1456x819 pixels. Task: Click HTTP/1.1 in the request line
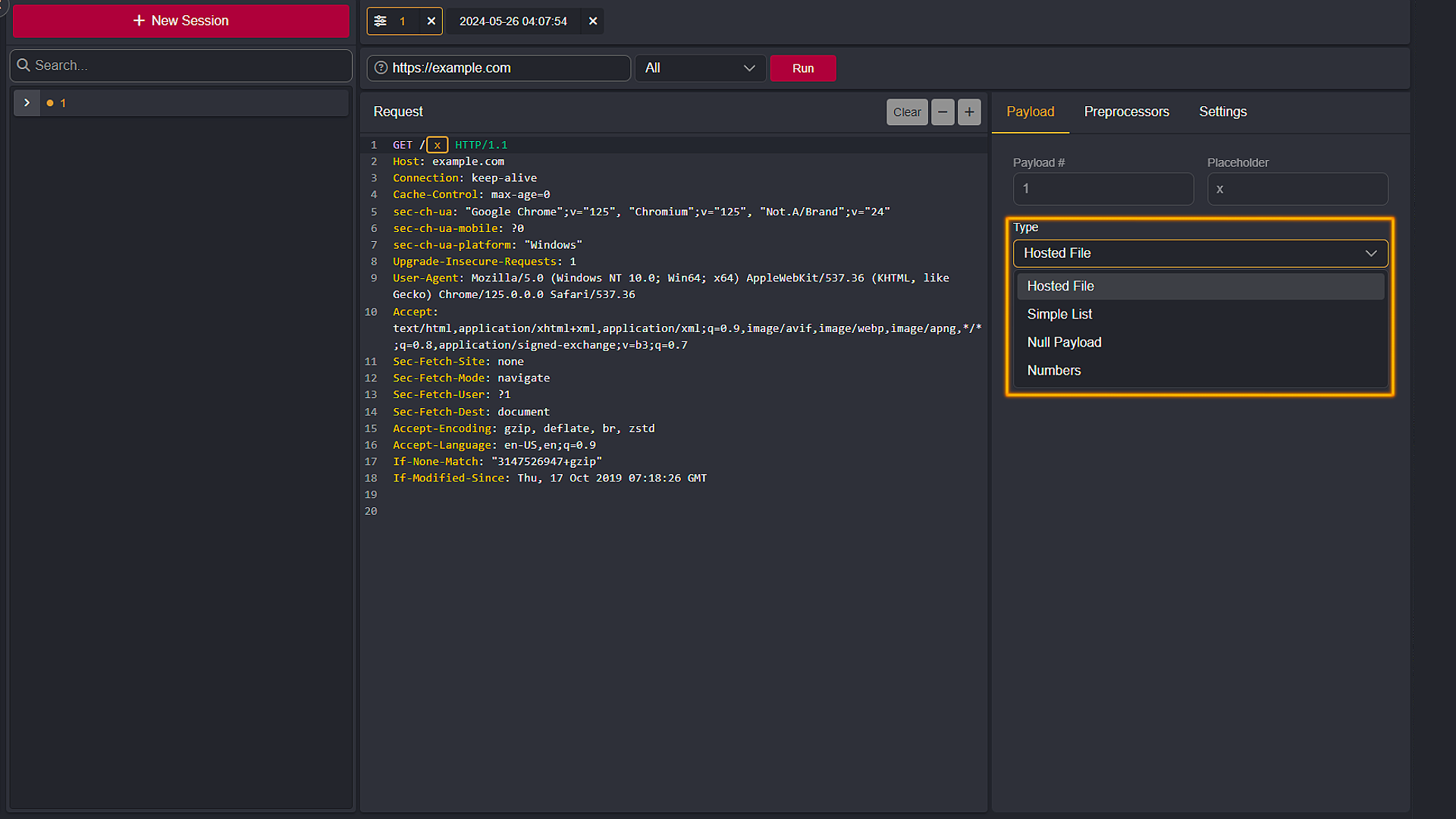[x=481, y=145]
